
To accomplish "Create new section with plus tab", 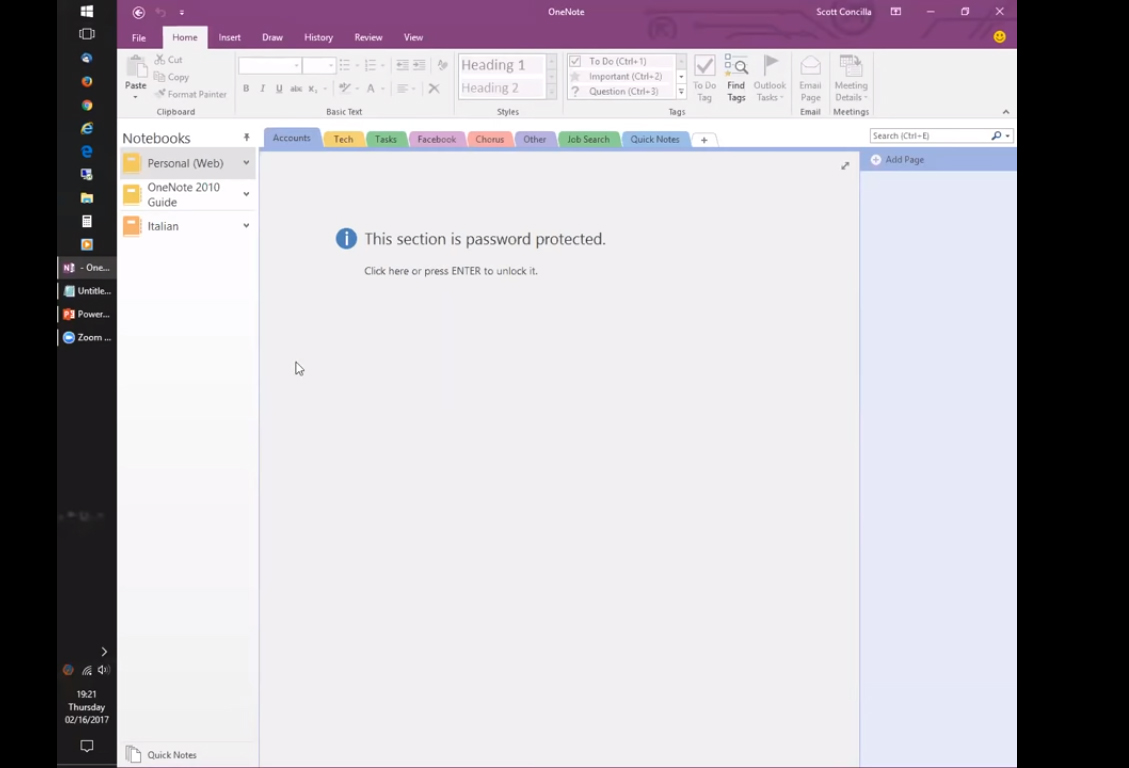I will click(704, 140).
